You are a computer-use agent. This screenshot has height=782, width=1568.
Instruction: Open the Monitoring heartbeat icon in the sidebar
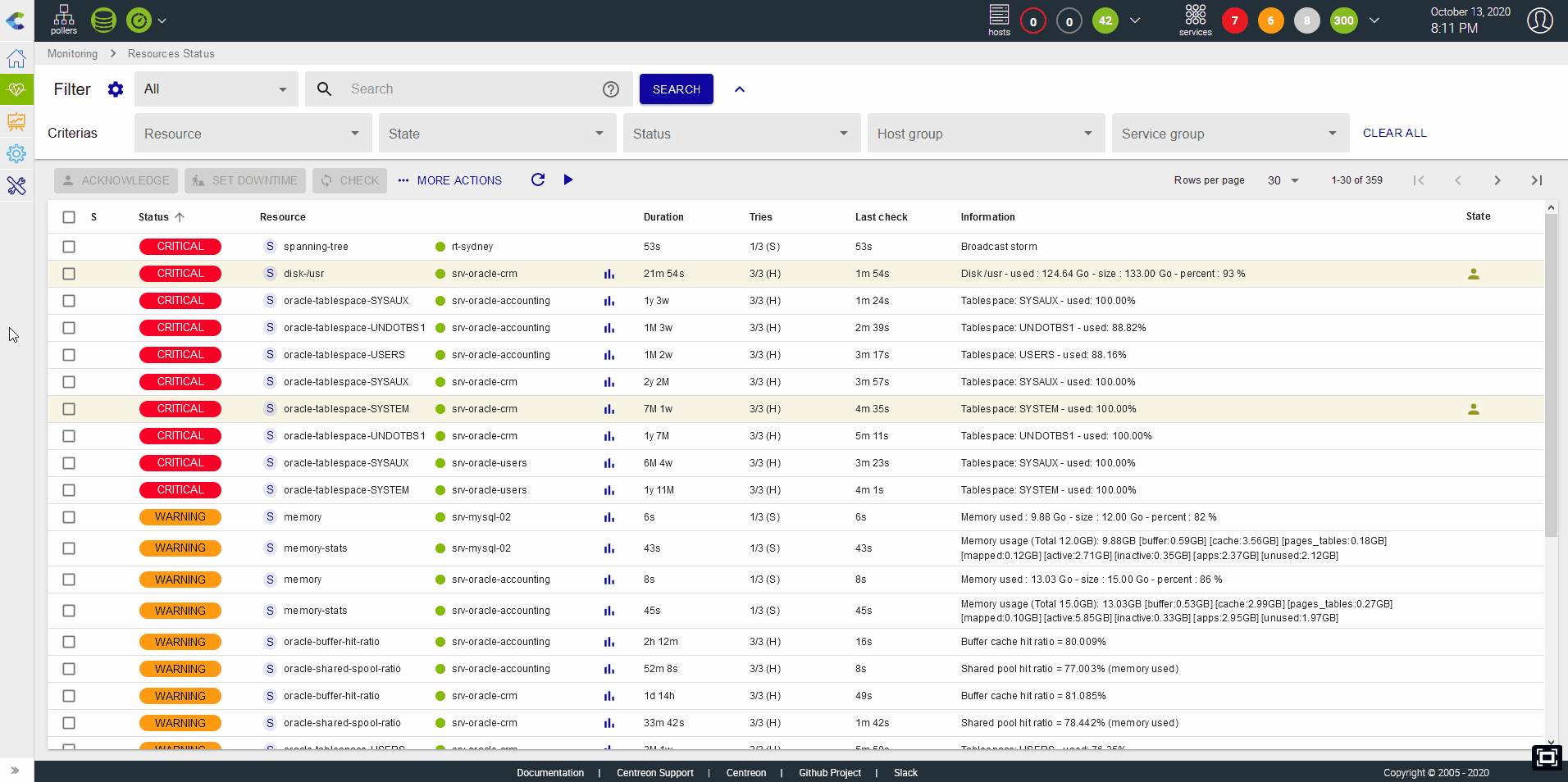pyautogui.click(x=16, y=89)
